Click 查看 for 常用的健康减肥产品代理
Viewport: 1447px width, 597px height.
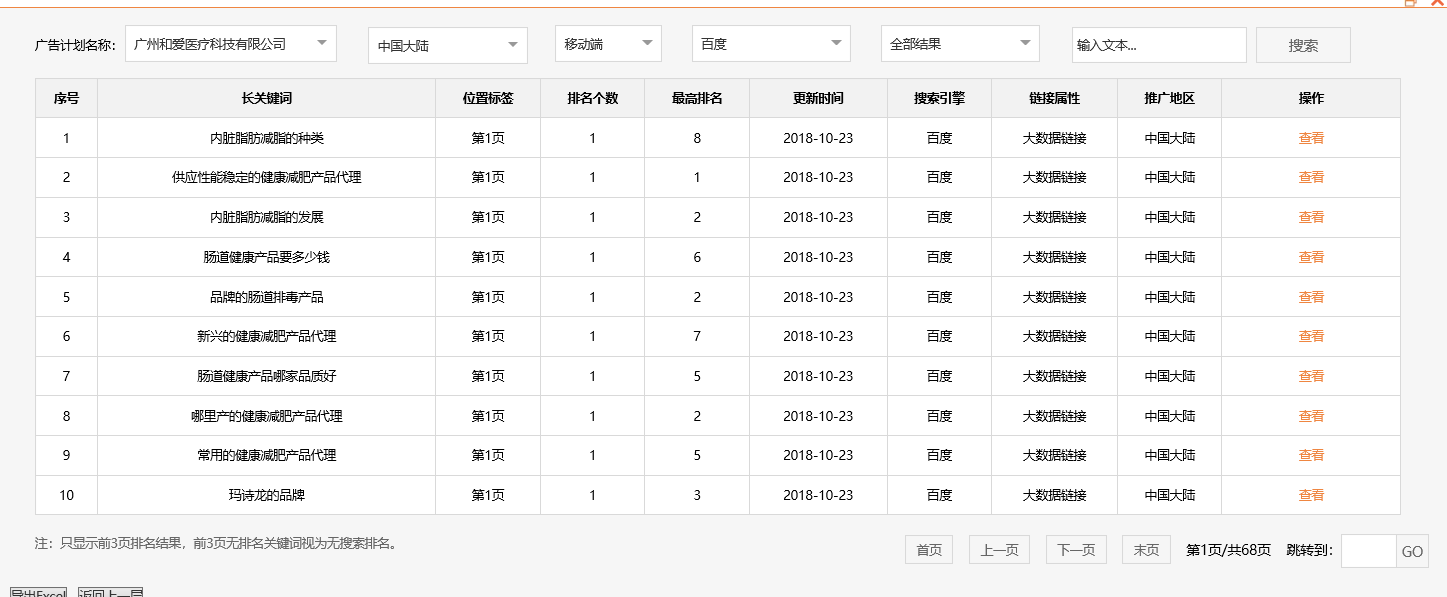pyautogui.click(x=1310, y=455)
